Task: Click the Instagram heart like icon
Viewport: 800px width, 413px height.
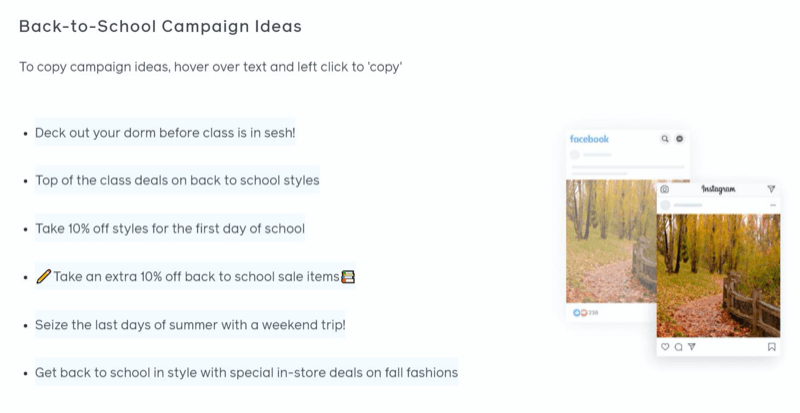Action: (x=665, y=347)
